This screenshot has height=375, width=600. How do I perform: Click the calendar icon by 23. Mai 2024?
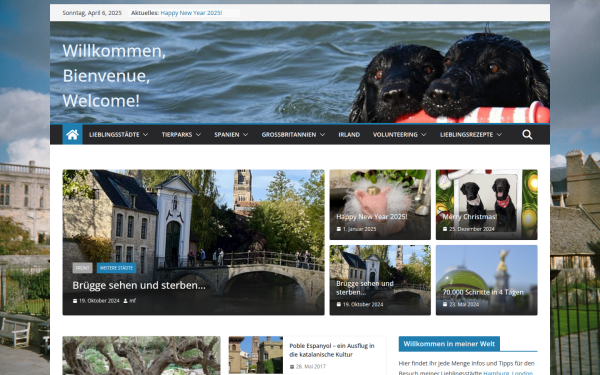pos(445,305)
